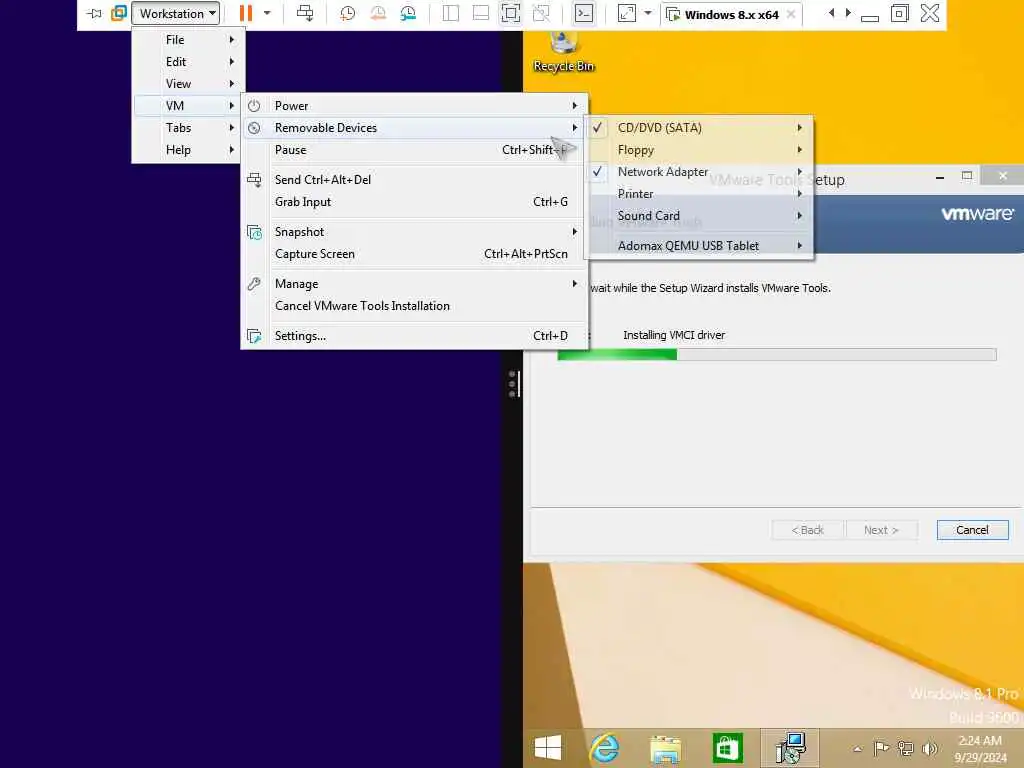1024x768 pixels.
Task: Click the Manage Snapshots toolbar icon
Action: (408, 13)
